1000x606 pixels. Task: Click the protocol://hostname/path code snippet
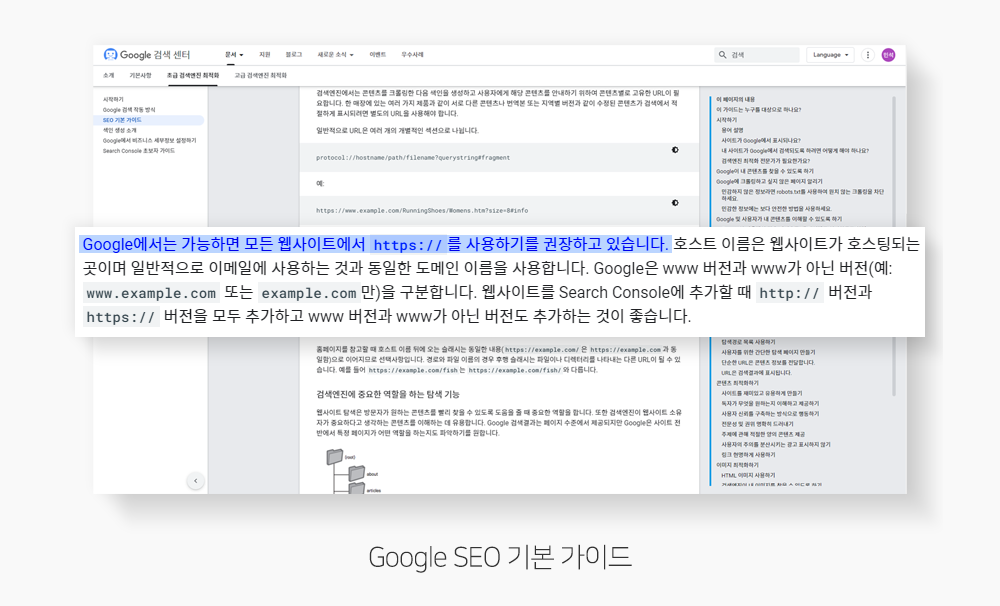[x=413, y=158]
